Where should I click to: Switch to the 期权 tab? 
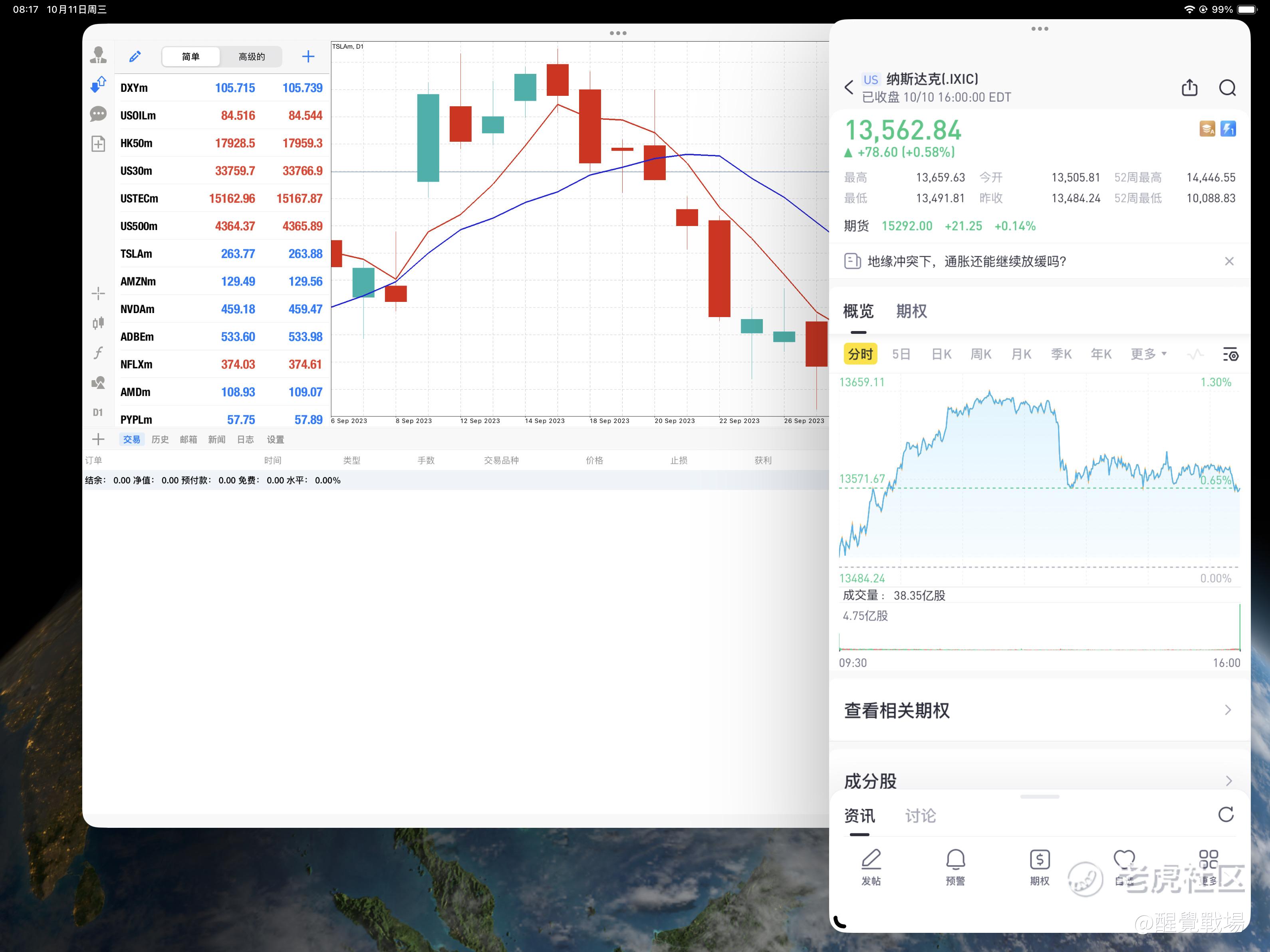[x=911, y=311]
